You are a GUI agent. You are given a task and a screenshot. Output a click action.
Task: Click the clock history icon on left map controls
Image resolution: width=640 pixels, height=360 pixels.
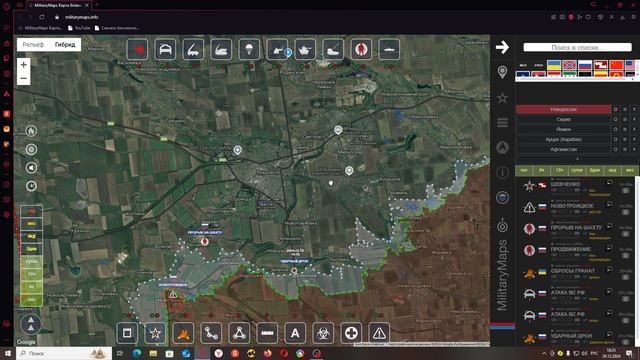pyautogui.click(x=31, y=186)
